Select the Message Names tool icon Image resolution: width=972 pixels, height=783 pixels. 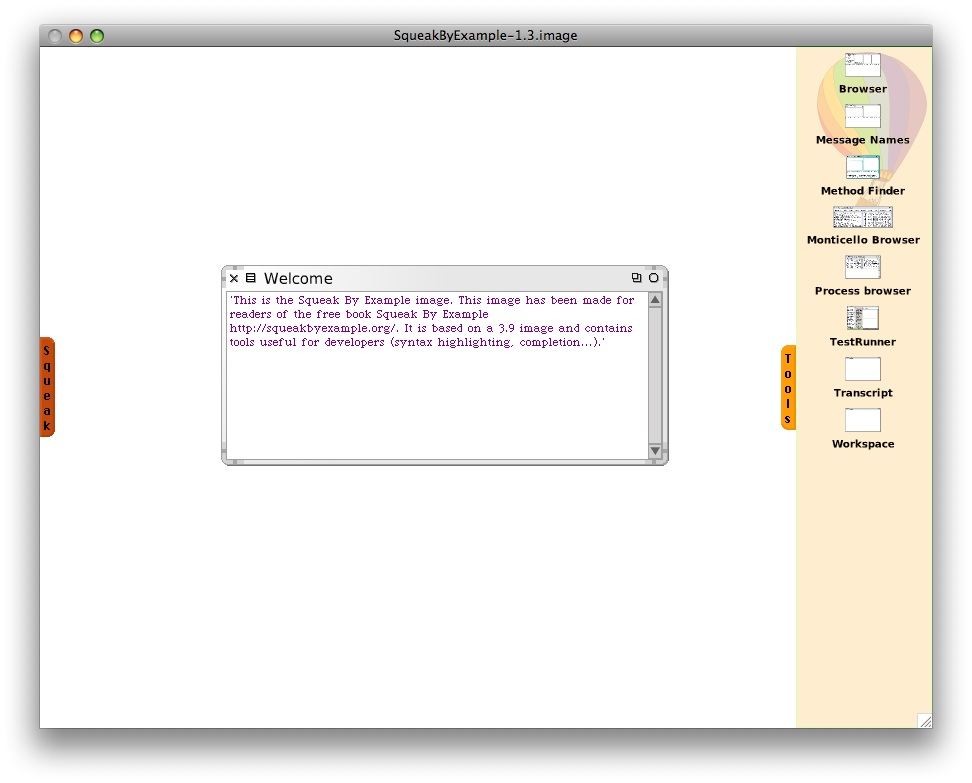pyautogui.click(x=862, y=116)
